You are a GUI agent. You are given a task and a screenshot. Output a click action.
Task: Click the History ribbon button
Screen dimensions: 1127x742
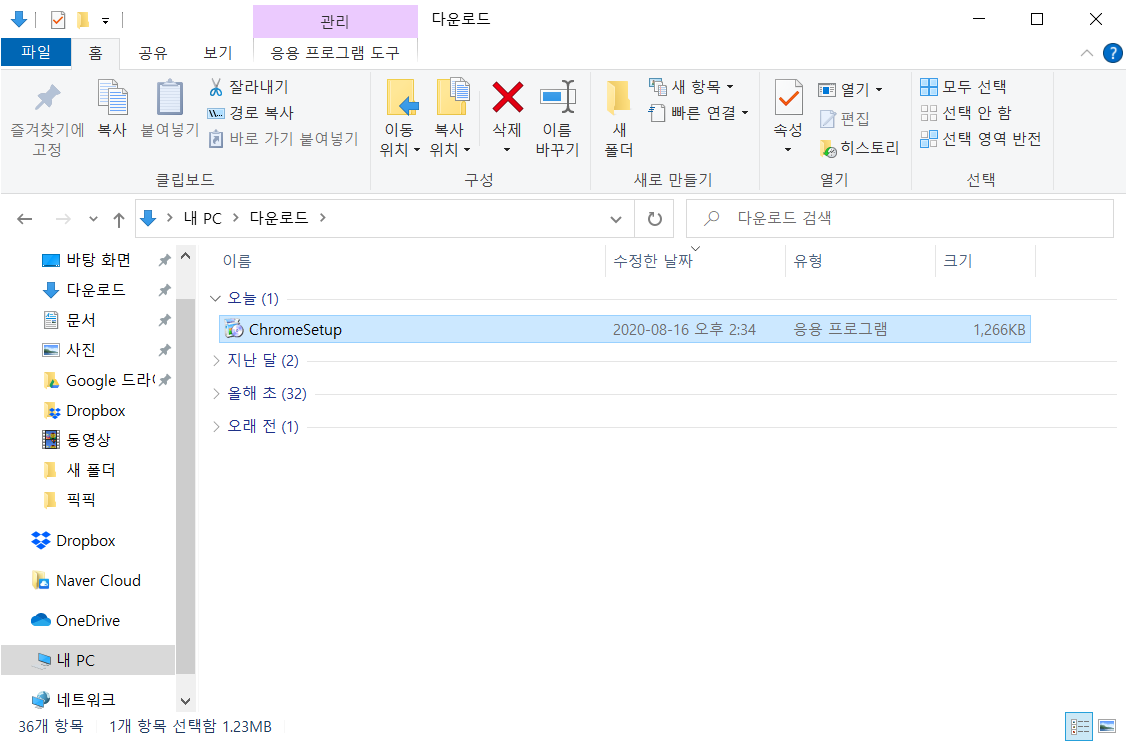click(x=860, y=148)
